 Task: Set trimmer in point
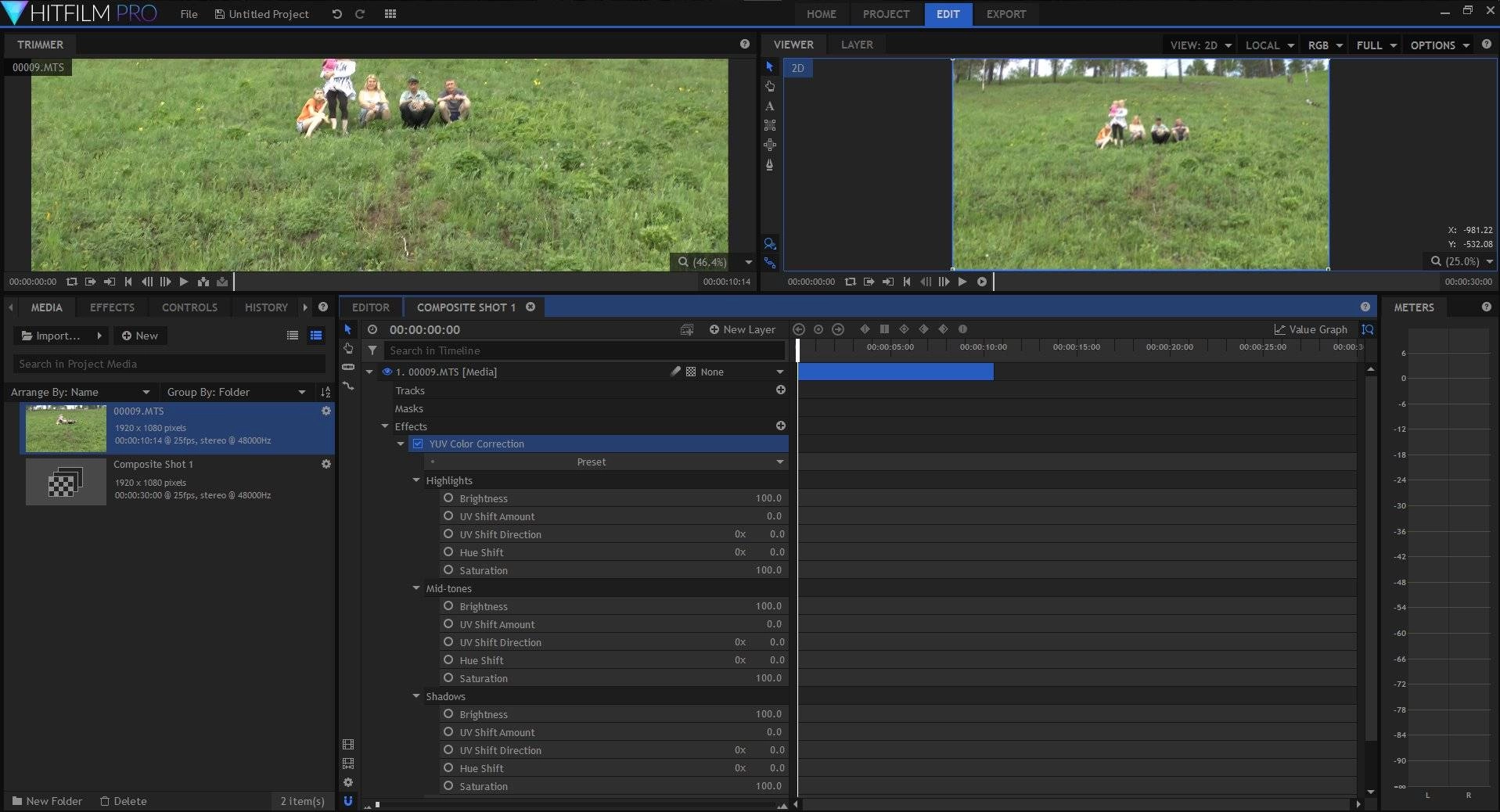click(91, 282)
